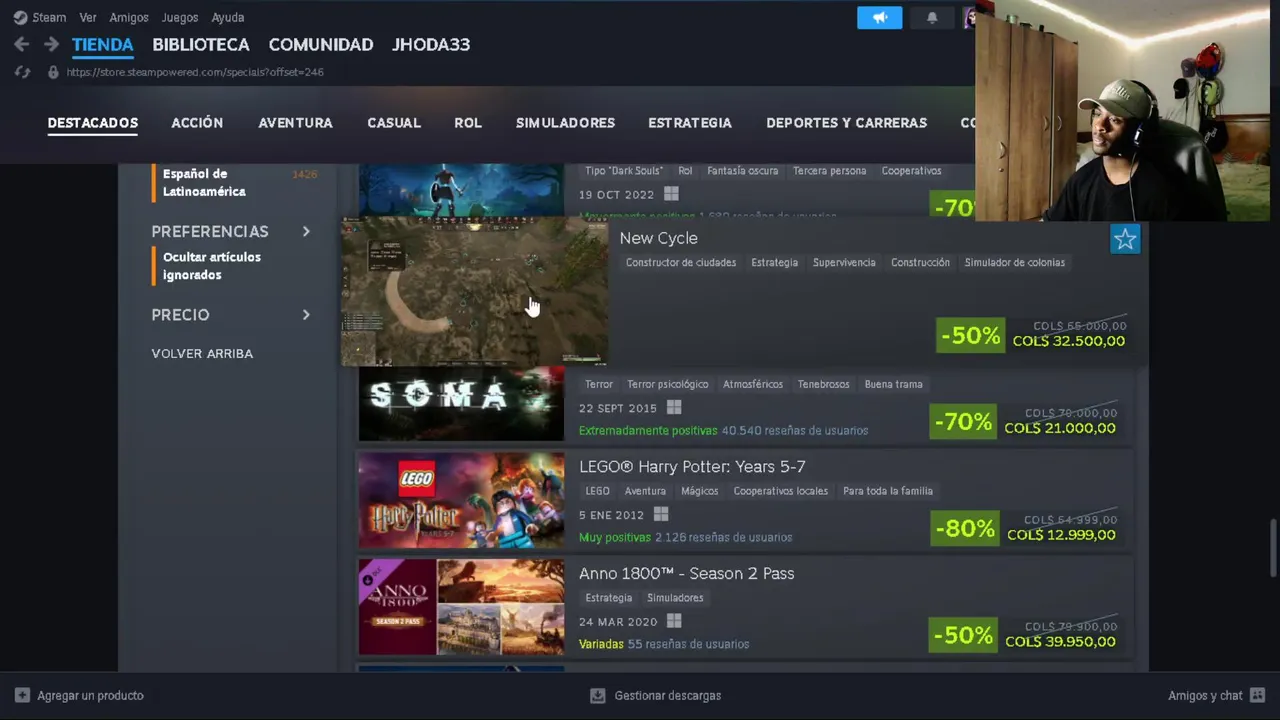
Task: Toggle Ocultar artículos ignorados option
Action: tap(212, 266)
